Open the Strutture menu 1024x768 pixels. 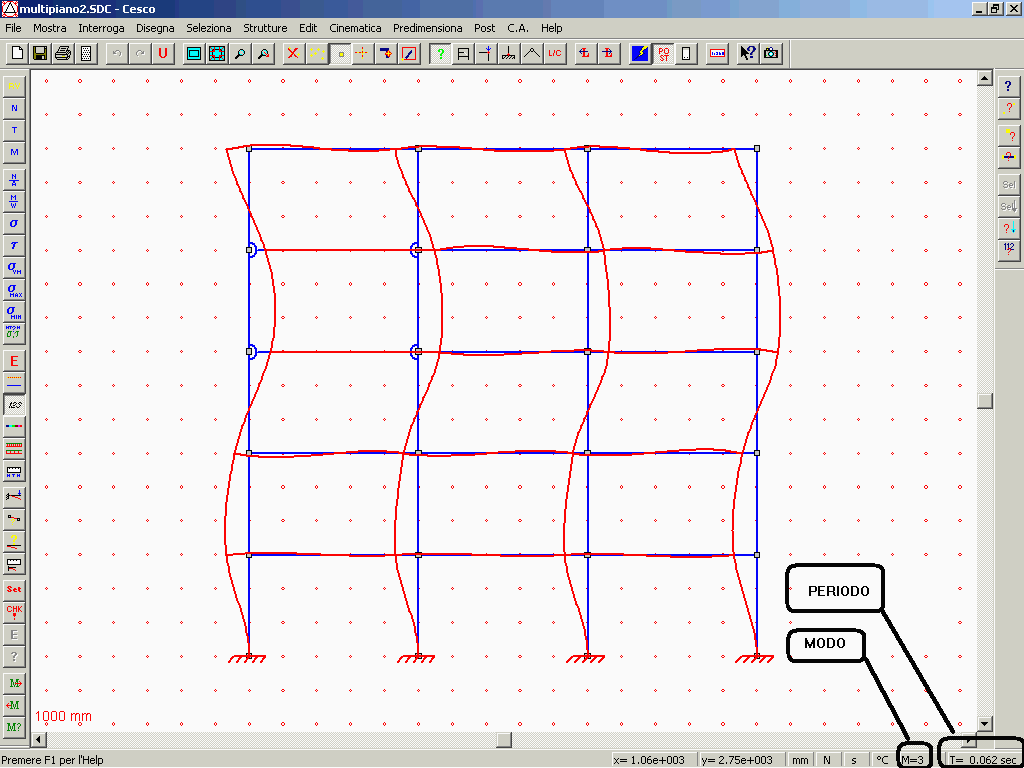click(x=265, y=28)
